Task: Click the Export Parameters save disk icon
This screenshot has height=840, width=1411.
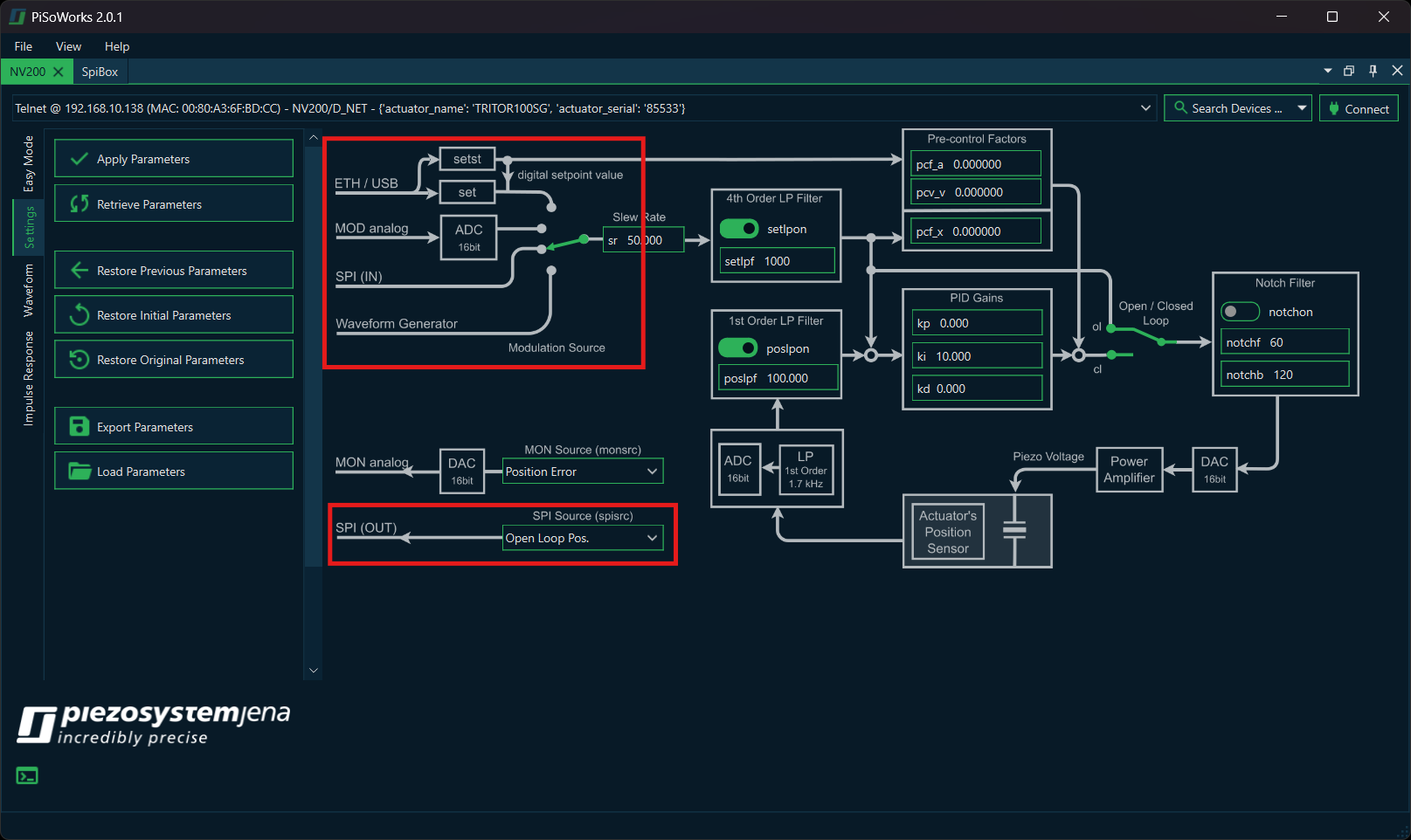Action: coord(79,426)
